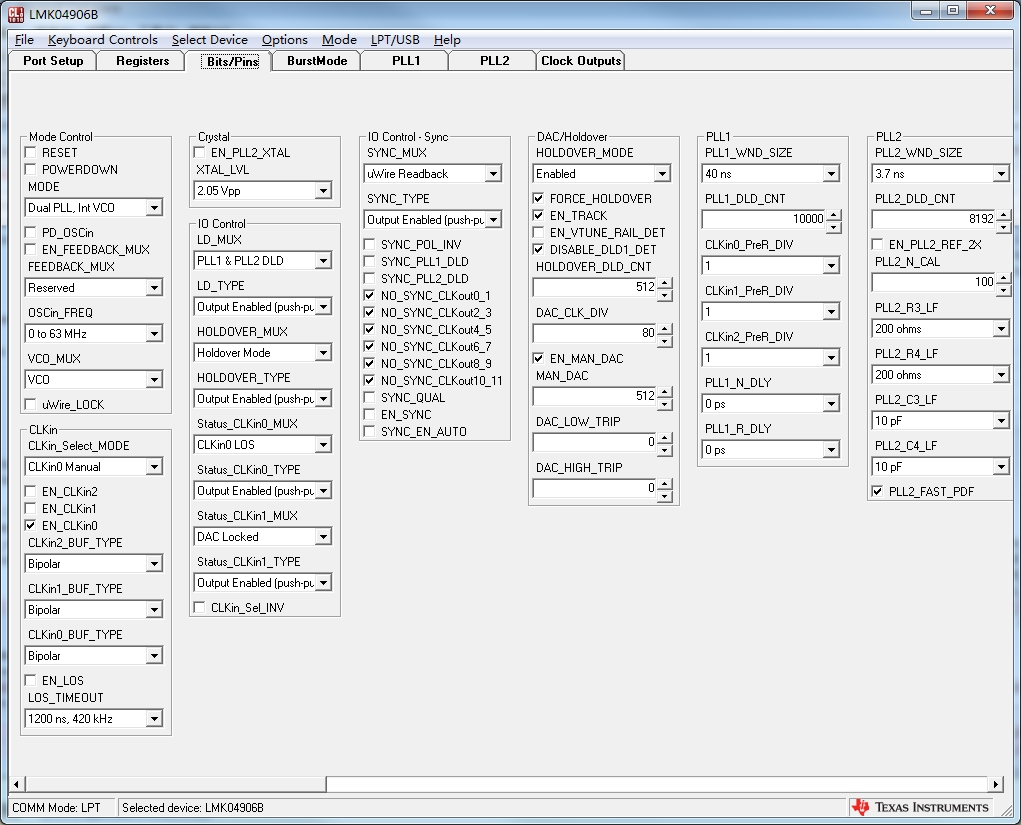Enable EN_FEEDBACK_MUX checkbox
Viewport: 1021px width, 825px height.
[x=30, y=249]
